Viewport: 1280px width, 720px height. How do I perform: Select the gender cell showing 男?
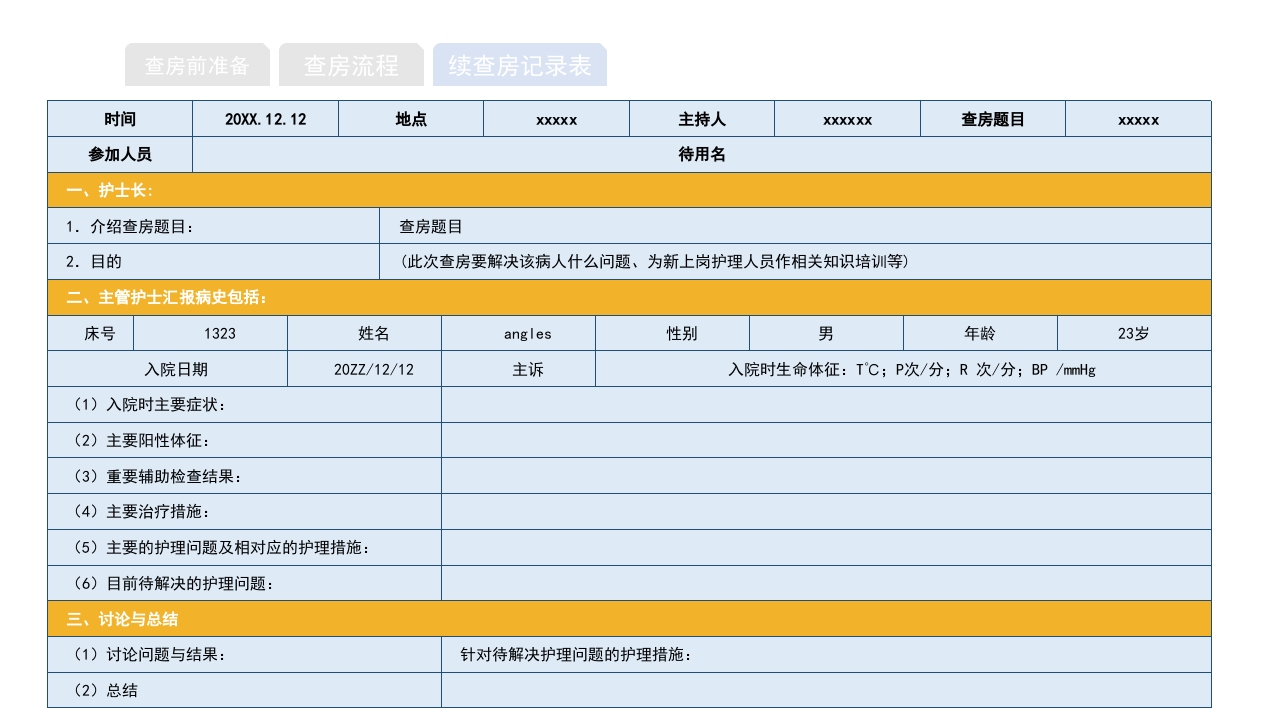tap(824, 333)
